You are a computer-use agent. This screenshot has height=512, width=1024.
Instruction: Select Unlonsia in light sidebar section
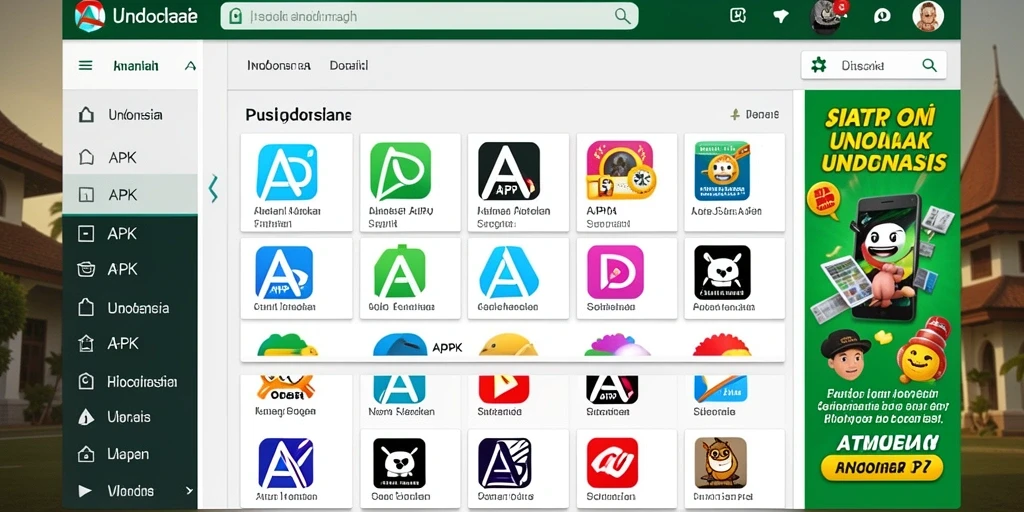(x=130, y=116)
